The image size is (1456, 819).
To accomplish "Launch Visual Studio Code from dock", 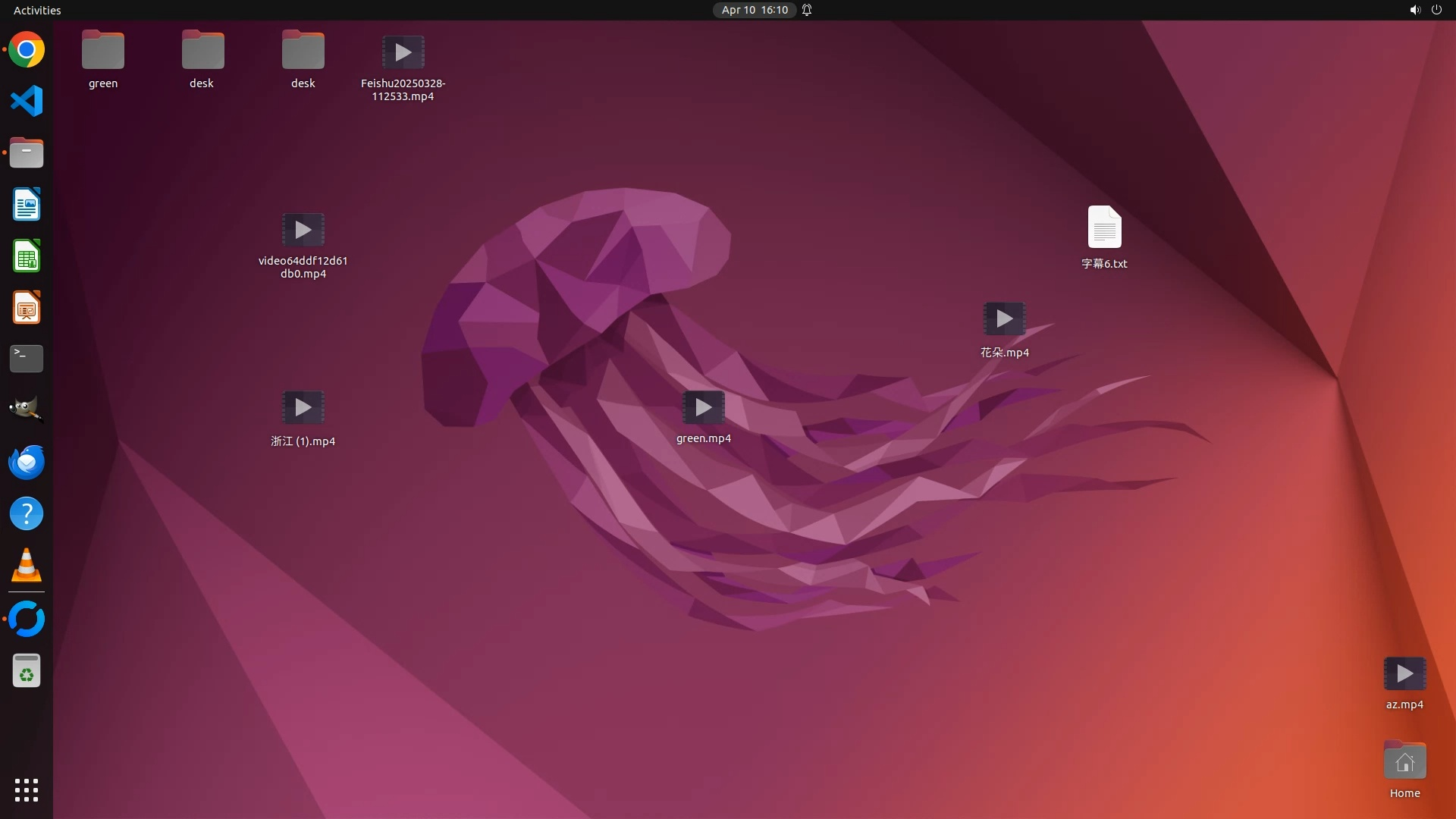I will (x=27, y=102).
